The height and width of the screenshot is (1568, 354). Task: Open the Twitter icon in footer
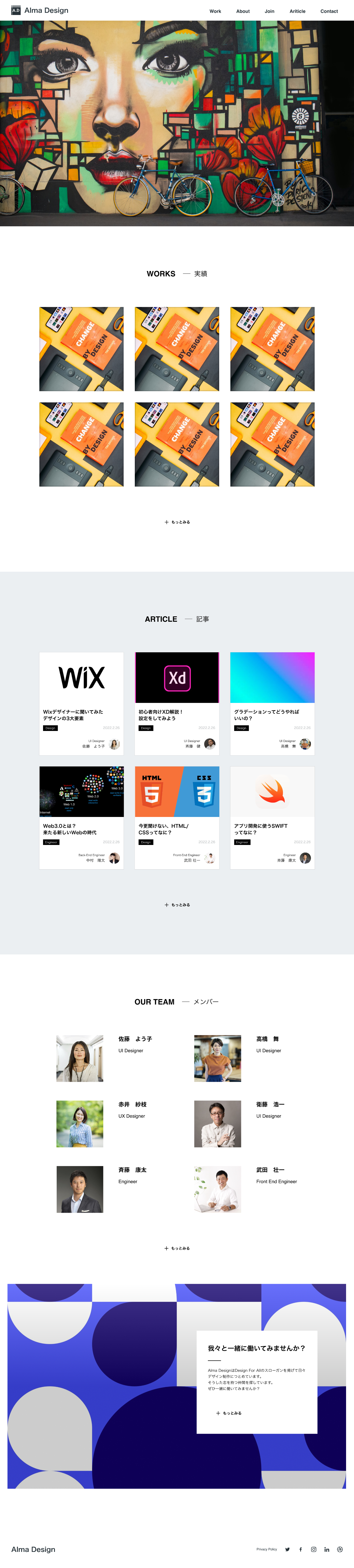(x=287, y=1549)
